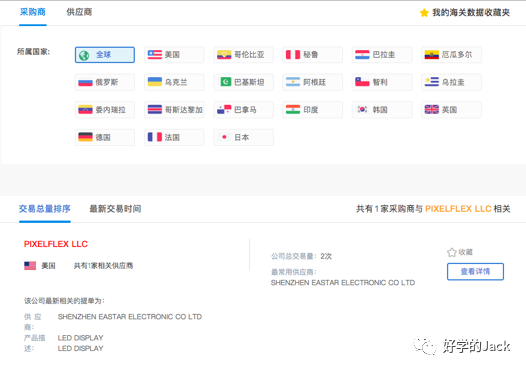Select the 全球 globe filter

(105, 55)
